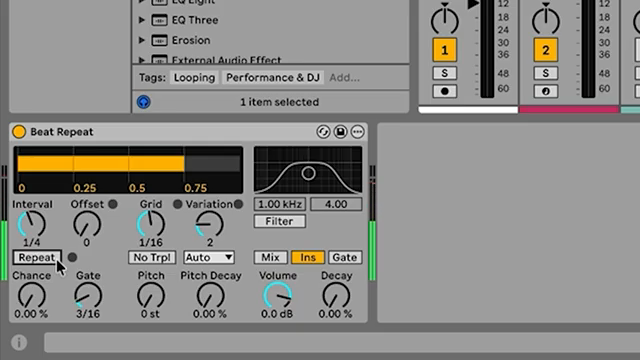640x360 pixels.
Task: Expand the Erosion browser entry
Action: click(142, 40)
